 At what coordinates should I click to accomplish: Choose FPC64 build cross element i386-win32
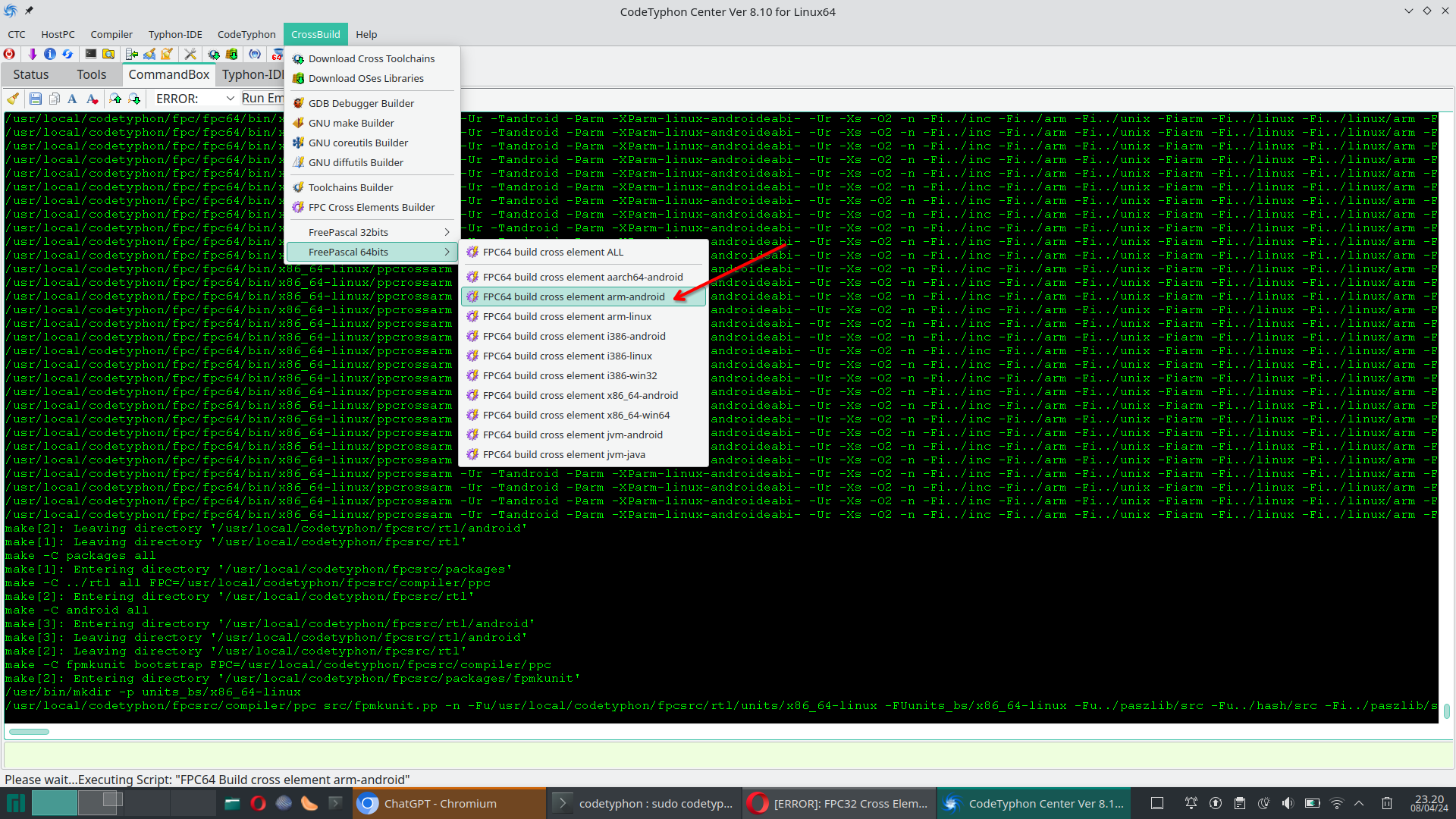point(584,375)
